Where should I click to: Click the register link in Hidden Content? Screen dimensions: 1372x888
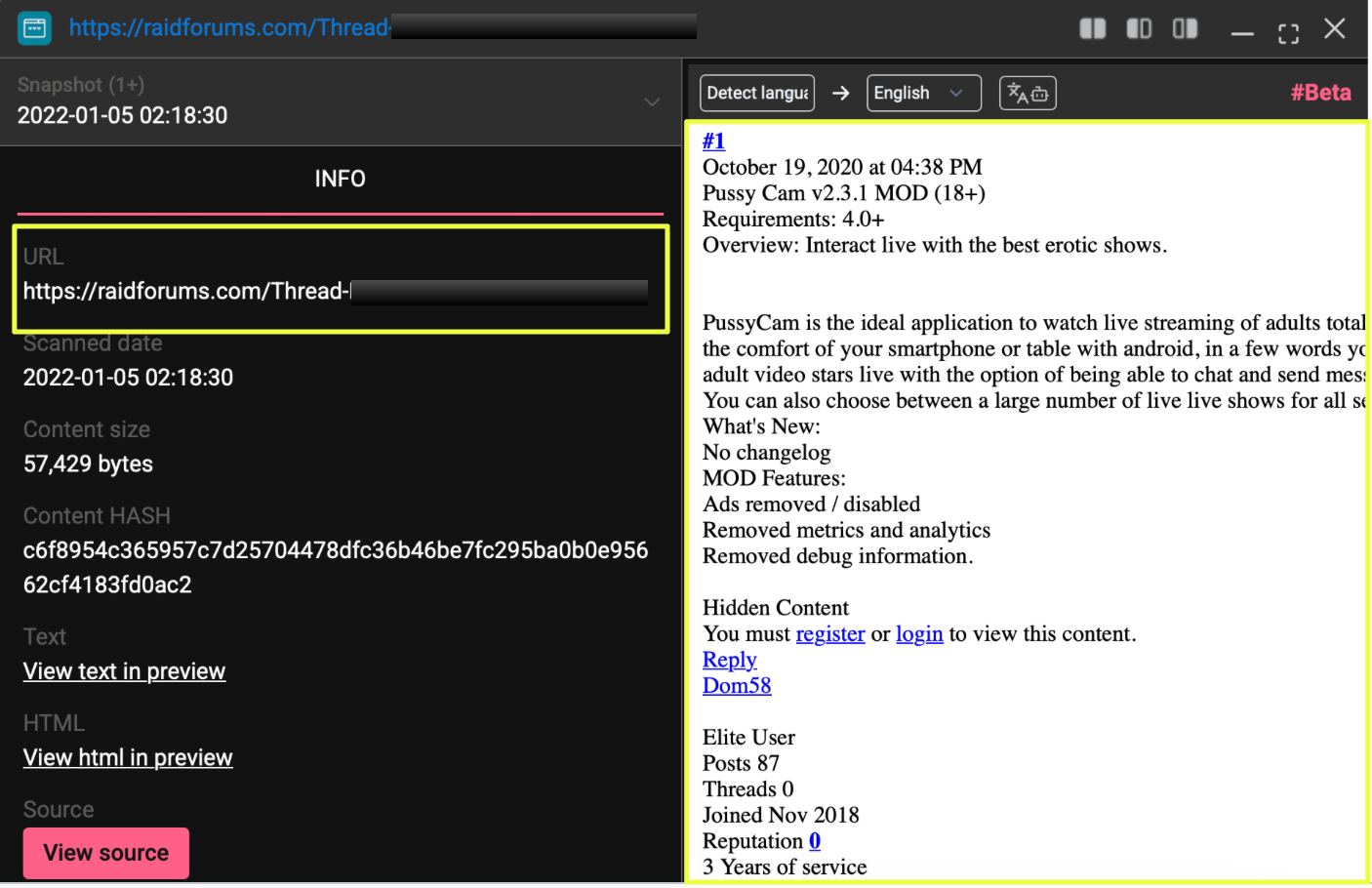click(x=829, y=634)
